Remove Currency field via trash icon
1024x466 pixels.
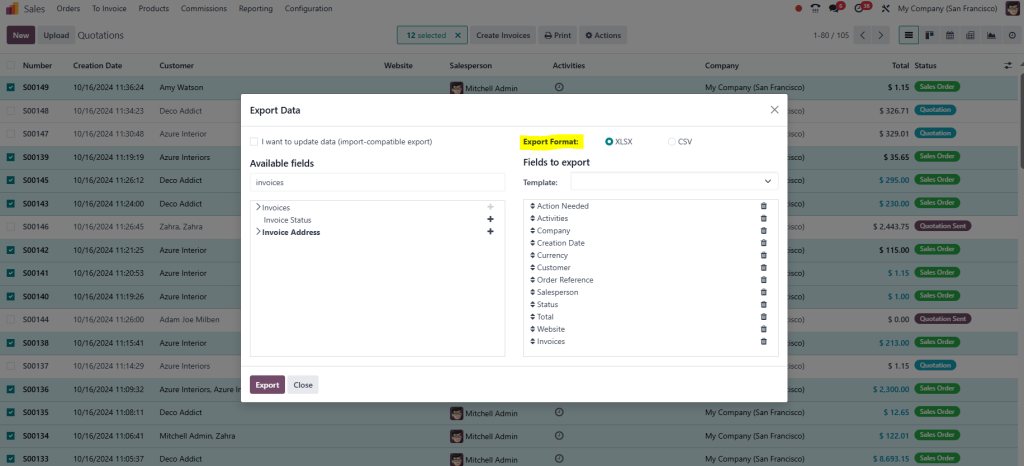point(763,255)
